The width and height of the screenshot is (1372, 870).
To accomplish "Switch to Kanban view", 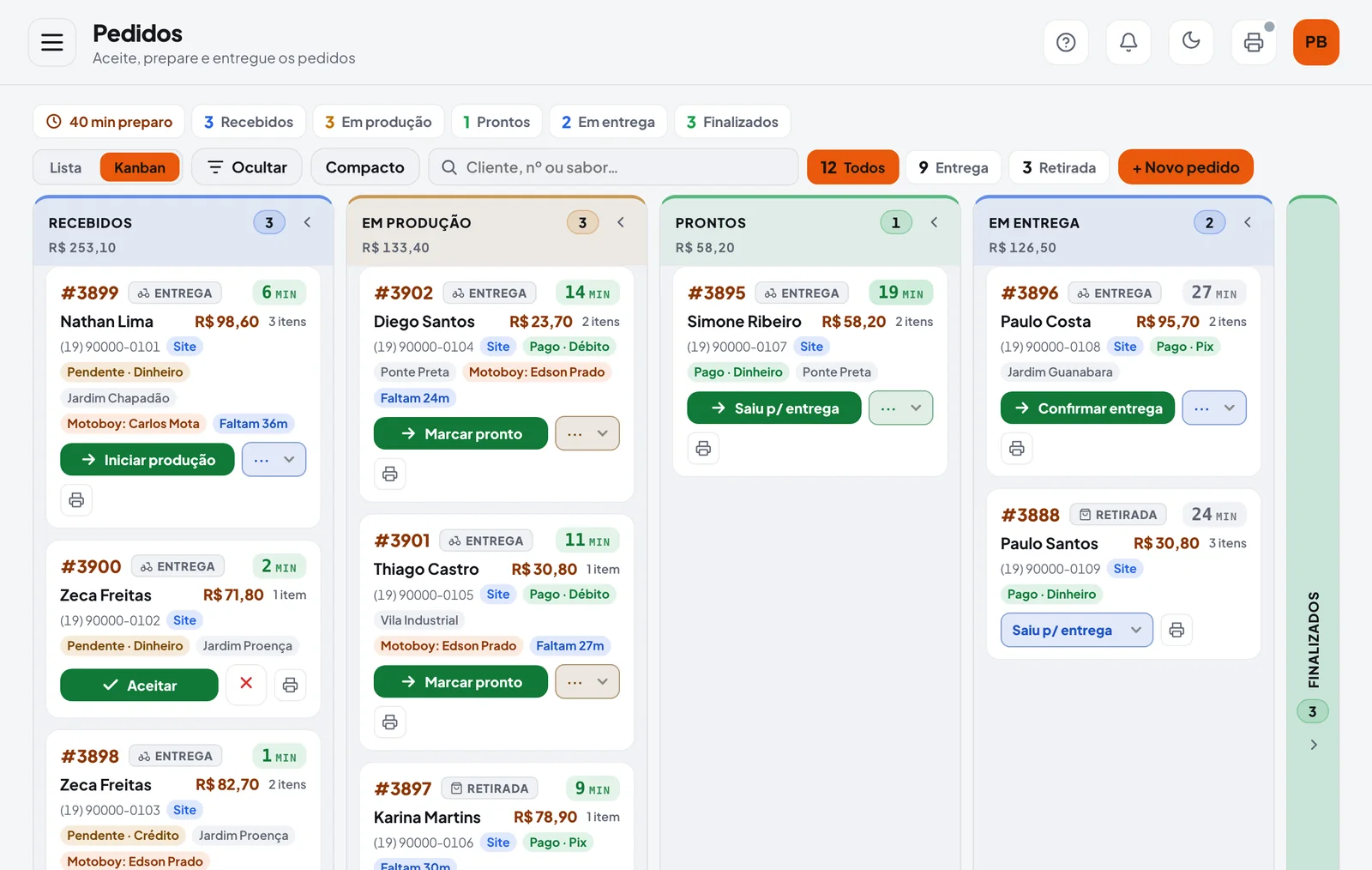I will 140,167.
